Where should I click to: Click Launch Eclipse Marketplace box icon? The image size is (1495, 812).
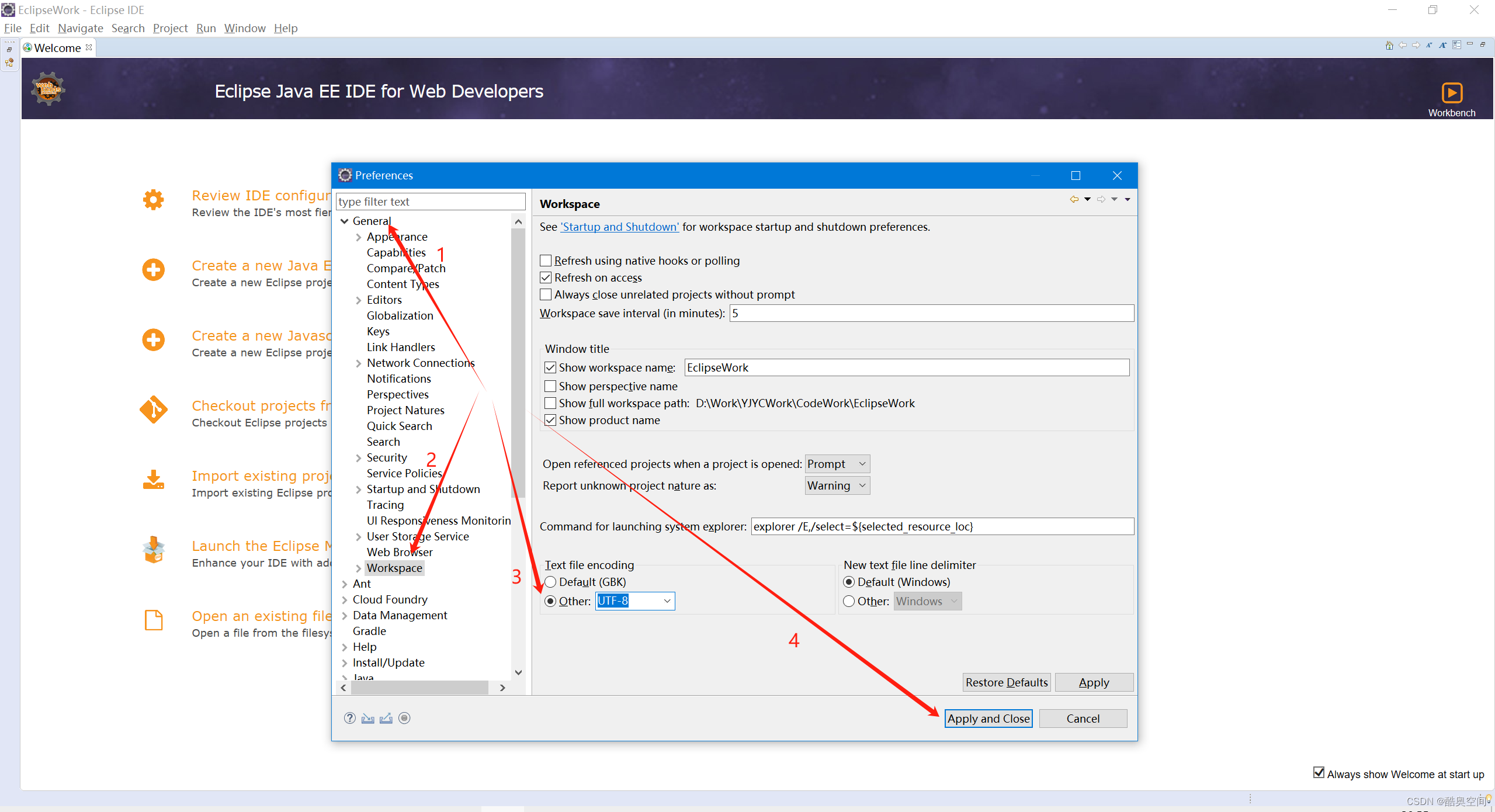tap(154, 550)
